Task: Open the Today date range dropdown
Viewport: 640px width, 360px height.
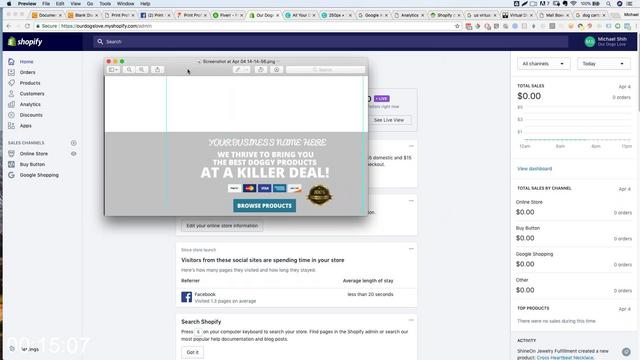Action: tap(604, 64)
